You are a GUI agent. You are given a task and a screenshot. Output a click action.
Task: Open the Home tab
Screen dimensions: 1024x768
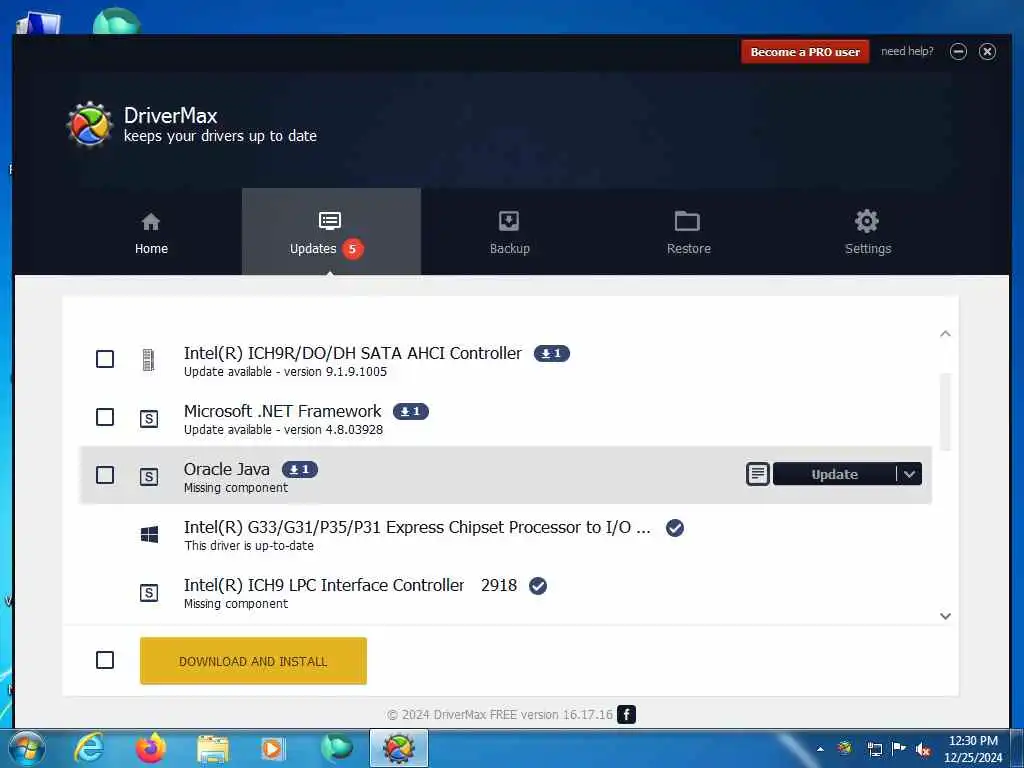pos(151,232)
